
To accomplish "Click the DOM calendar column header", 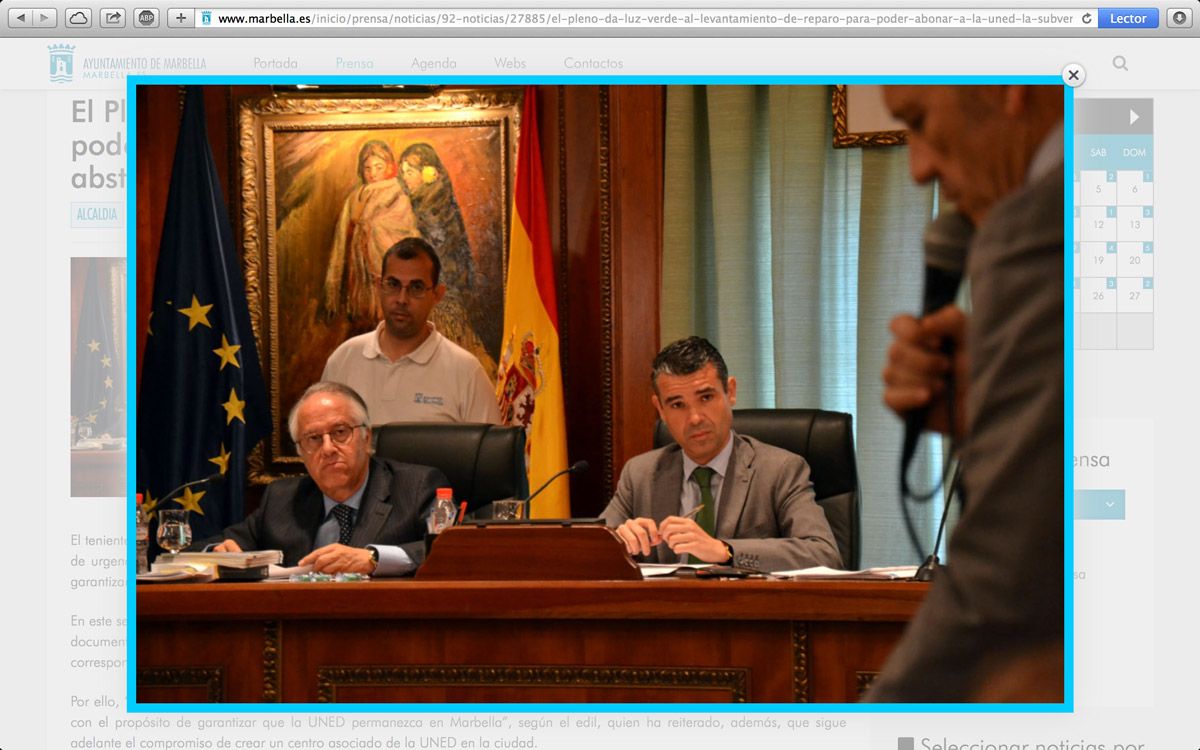I will coord(1134,152).
